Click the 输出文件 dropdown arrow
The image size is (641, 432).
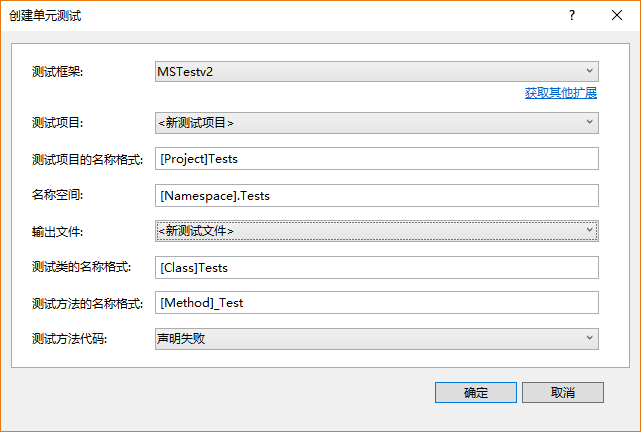pos(589,231)
